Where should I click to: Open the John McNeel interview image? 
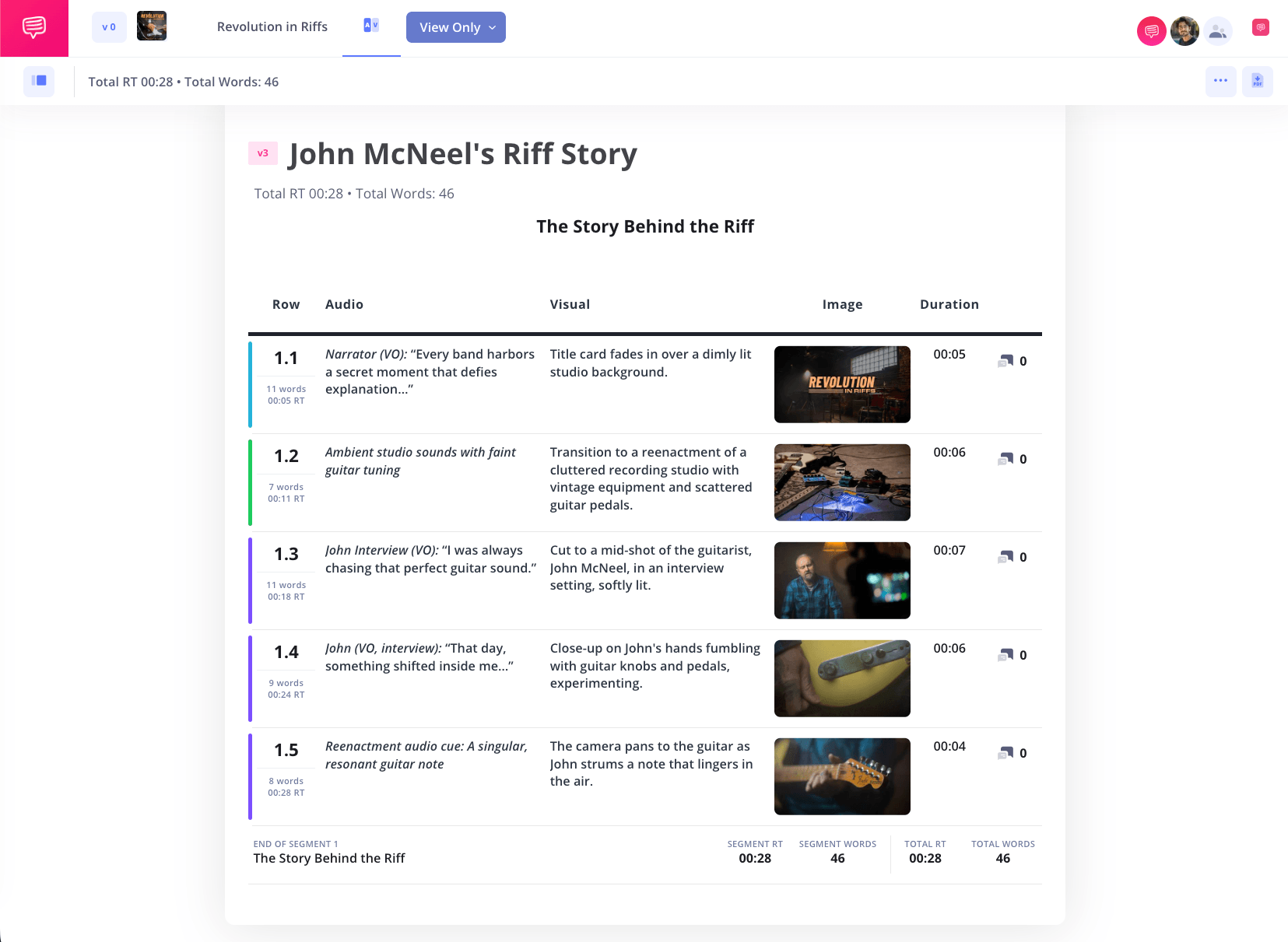842,580
